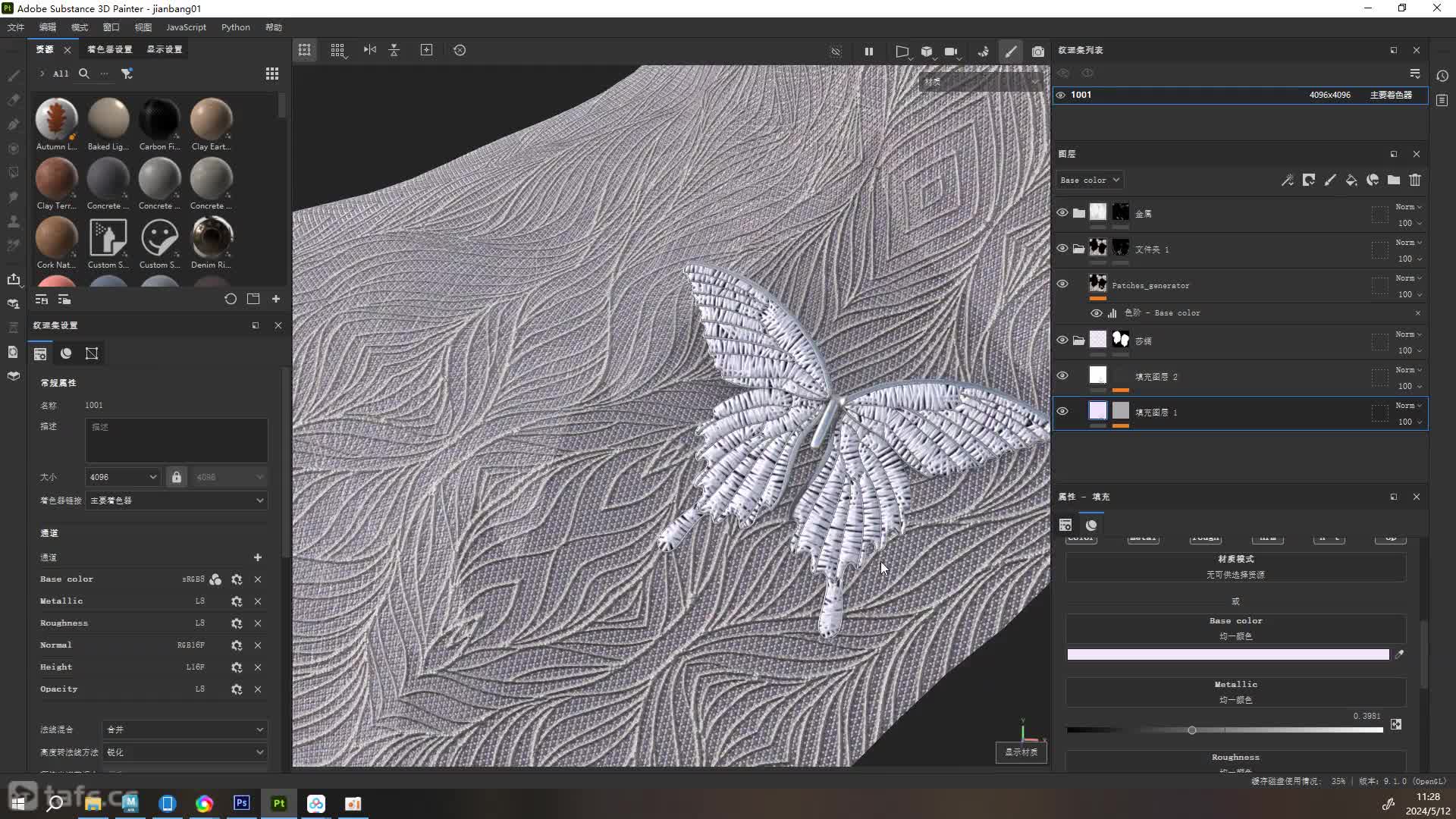
Task: Create a new folder in the layers panel
Action: point(1393,180)
